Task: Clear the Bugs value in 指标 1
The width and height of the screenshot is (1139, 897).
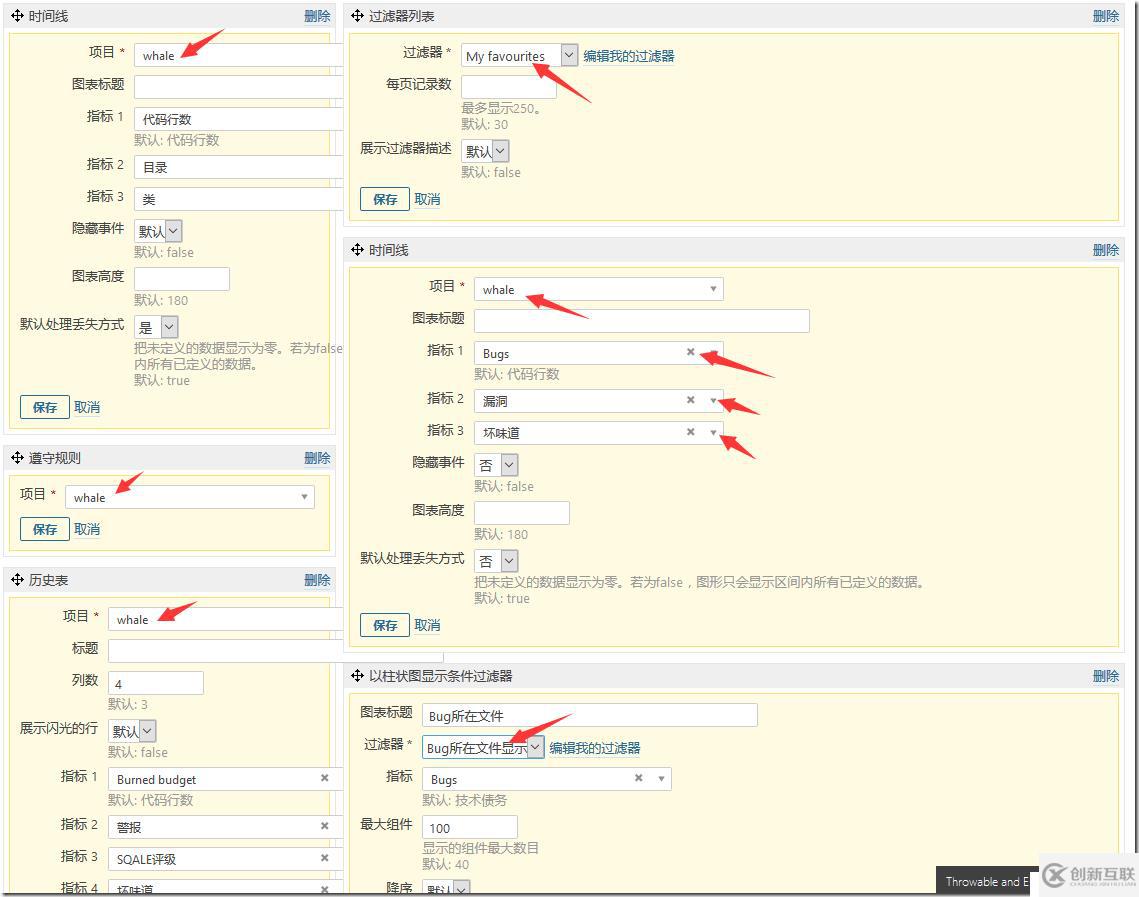Action: pos(690,352)
